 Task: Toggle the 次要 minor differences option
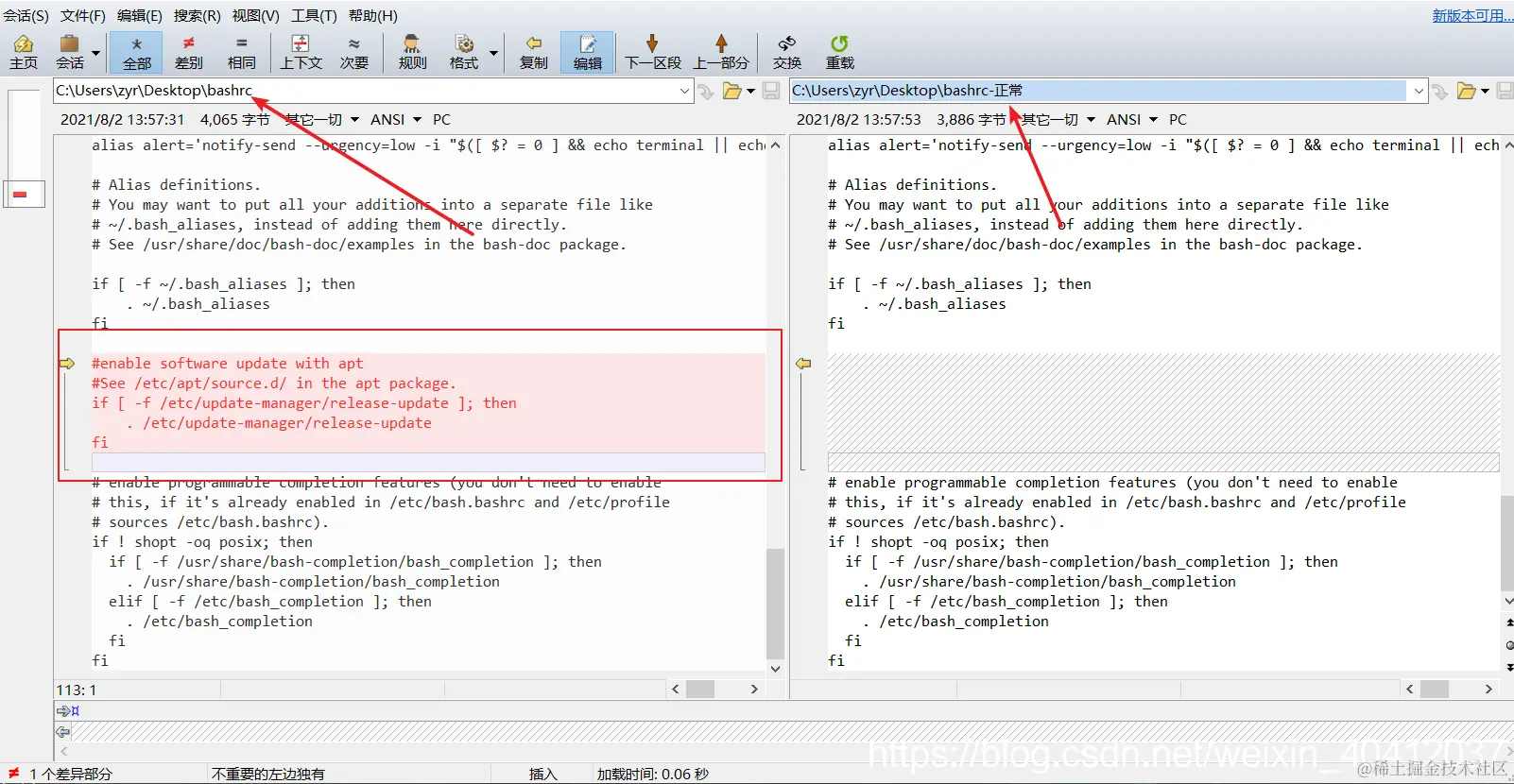(354, 53)
